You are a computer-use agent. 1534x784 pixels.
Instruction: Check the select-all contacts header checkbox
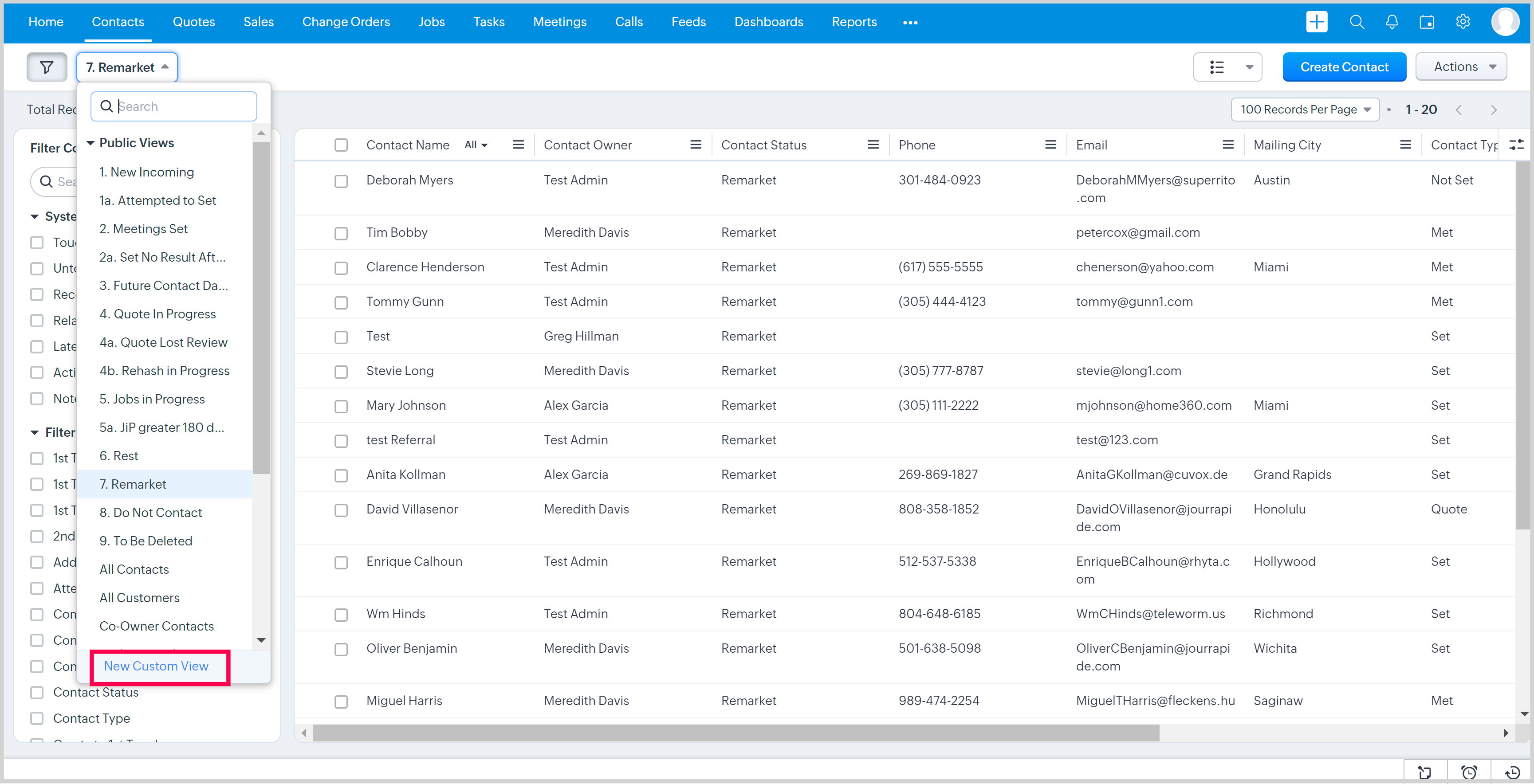click(x=341, y=145)
